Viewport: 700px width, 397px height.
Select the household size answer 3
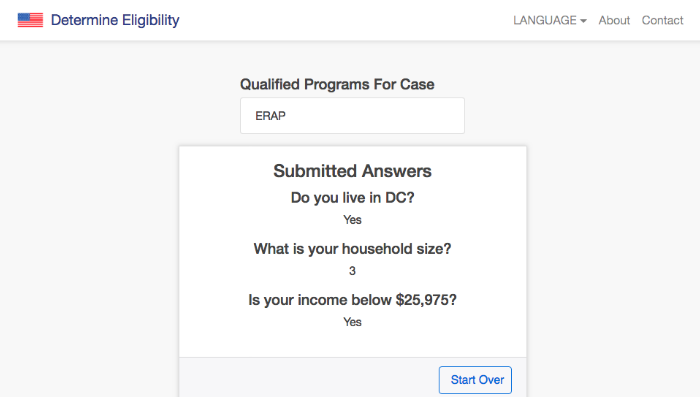(x=352, y=271)
